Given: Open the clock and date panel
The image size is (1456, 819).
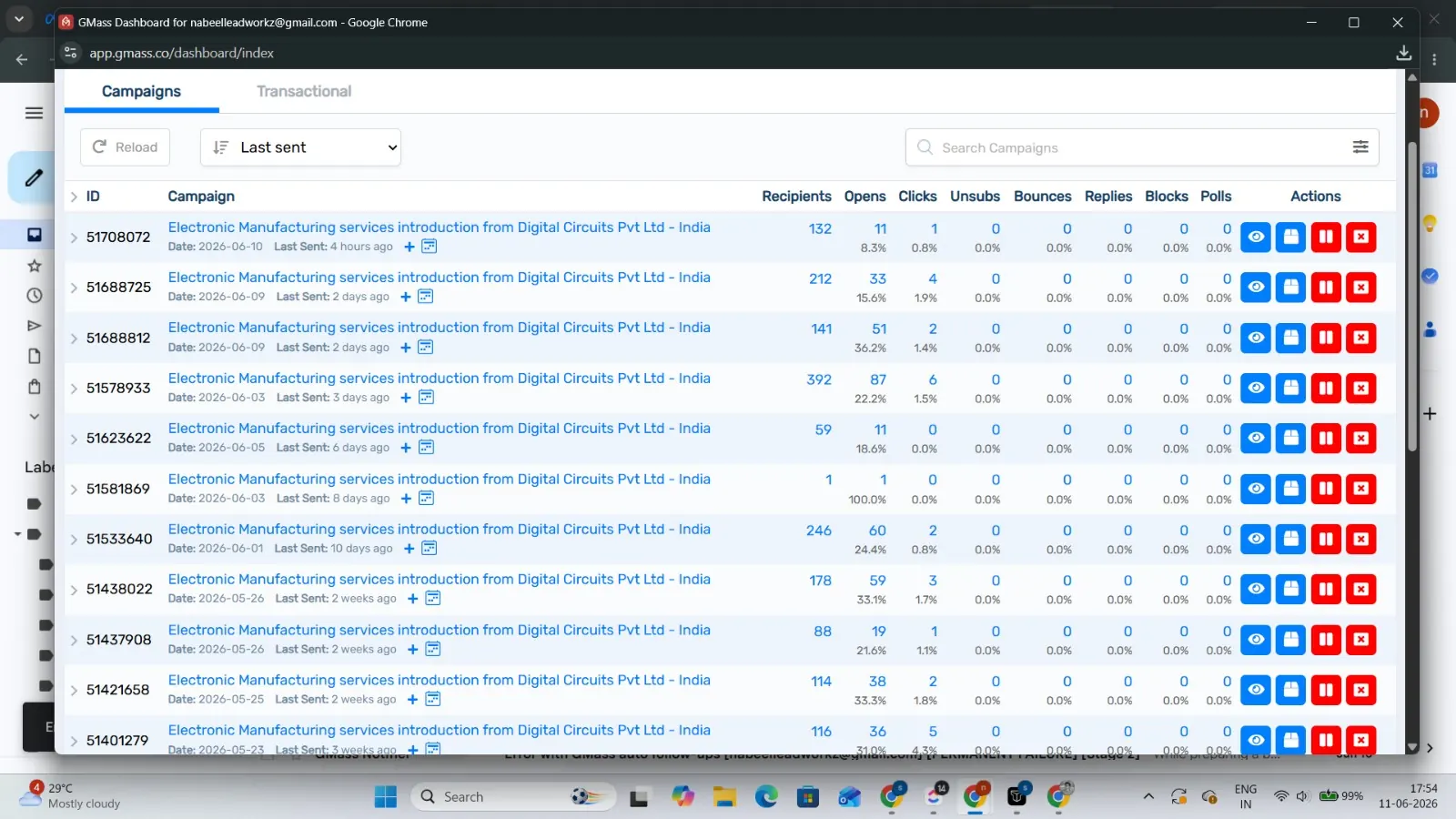Looking at the screenshot, I should coord(1408,796).
